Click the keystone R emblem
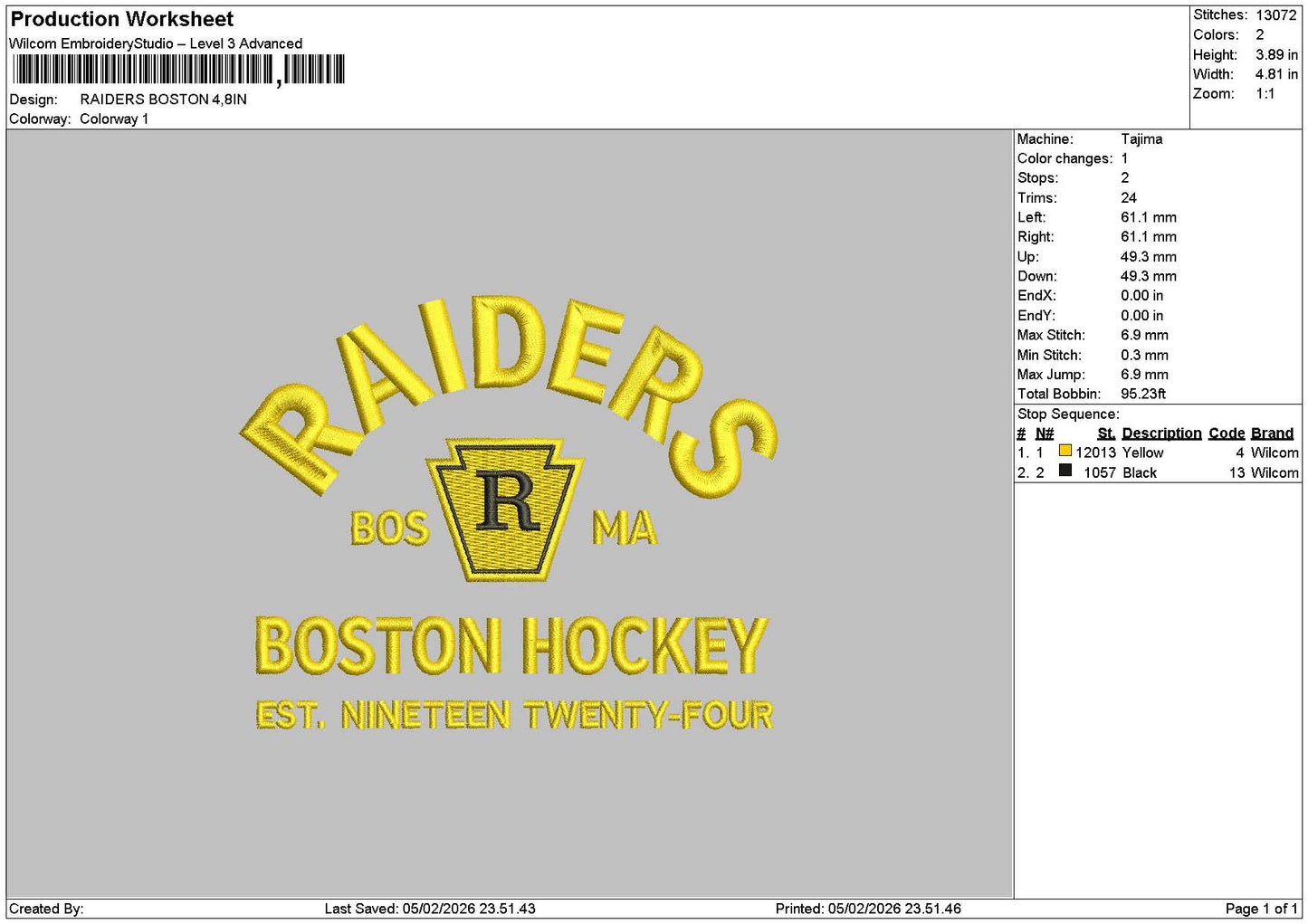Screen dimensions: 1308x924 click(506, 510)
